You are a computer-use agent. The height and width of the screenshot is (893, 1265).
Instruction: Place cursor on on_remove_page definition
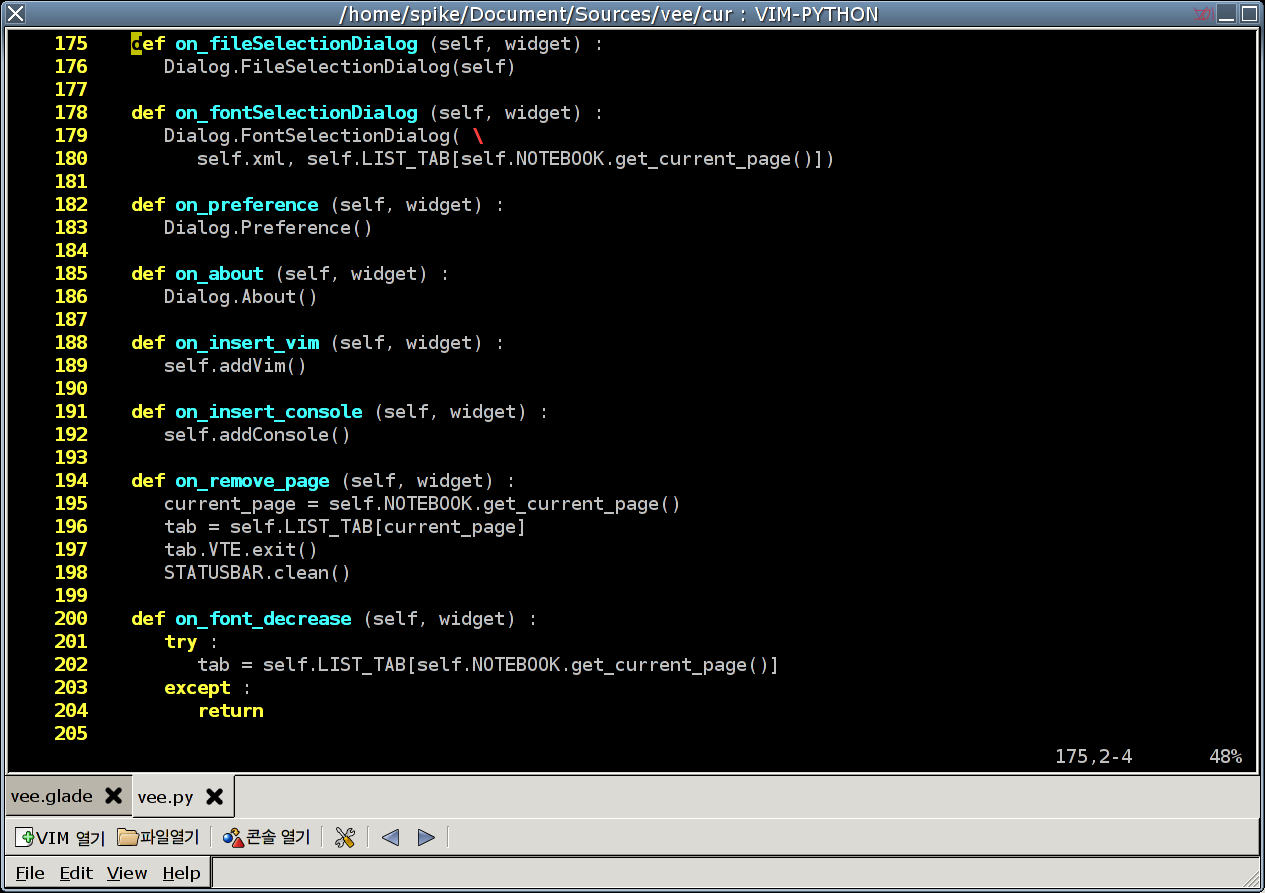[252, 481]
